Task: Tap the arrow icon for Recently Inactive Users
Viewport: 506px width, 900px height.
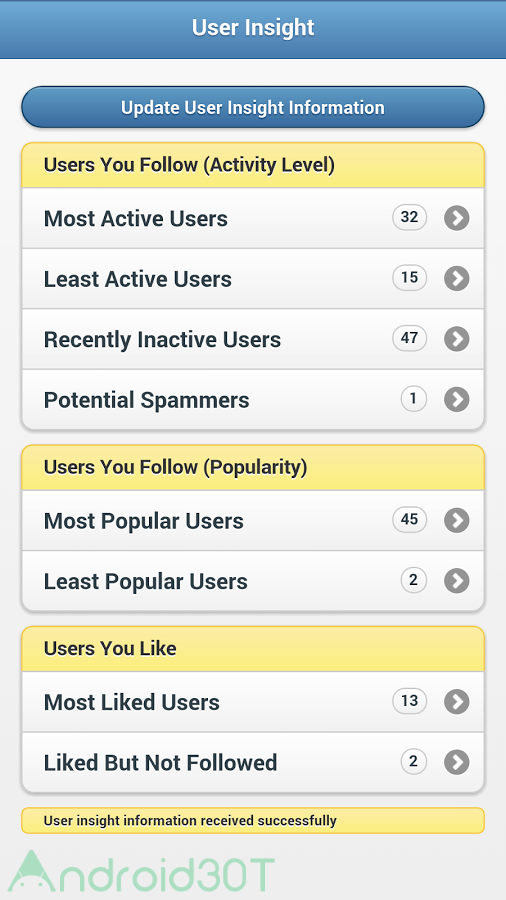Action: [x=457, y=339]
